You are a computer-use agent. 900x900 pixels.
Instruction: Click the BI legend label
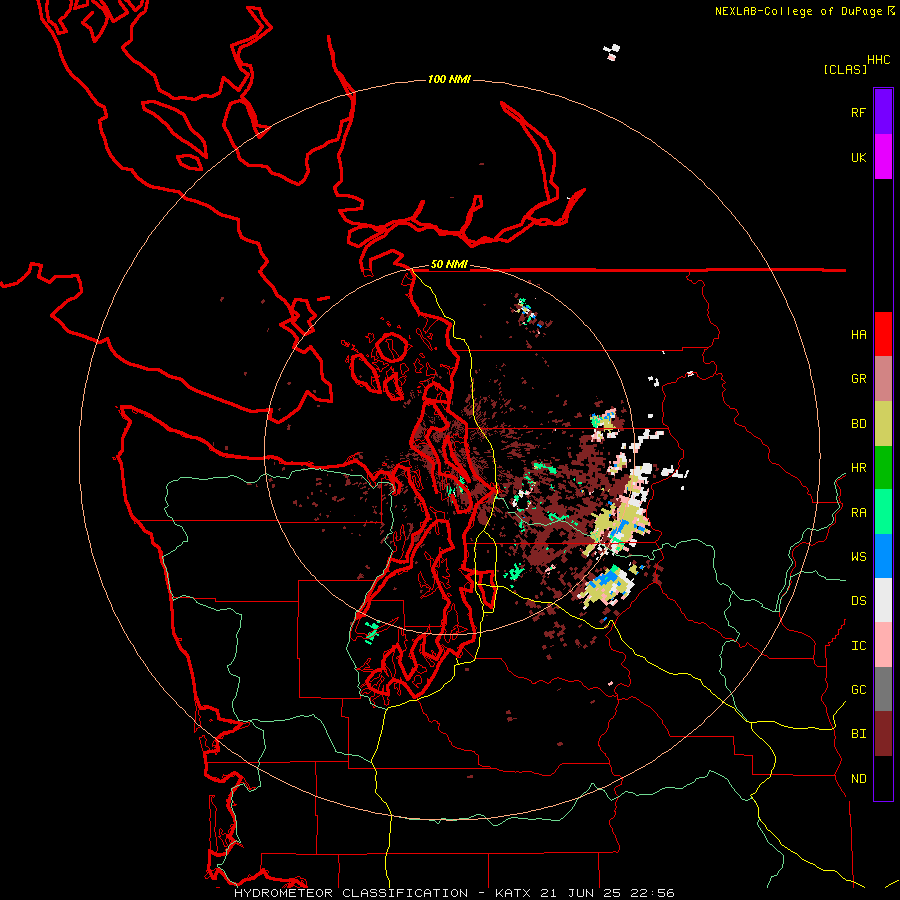point(858,734)
